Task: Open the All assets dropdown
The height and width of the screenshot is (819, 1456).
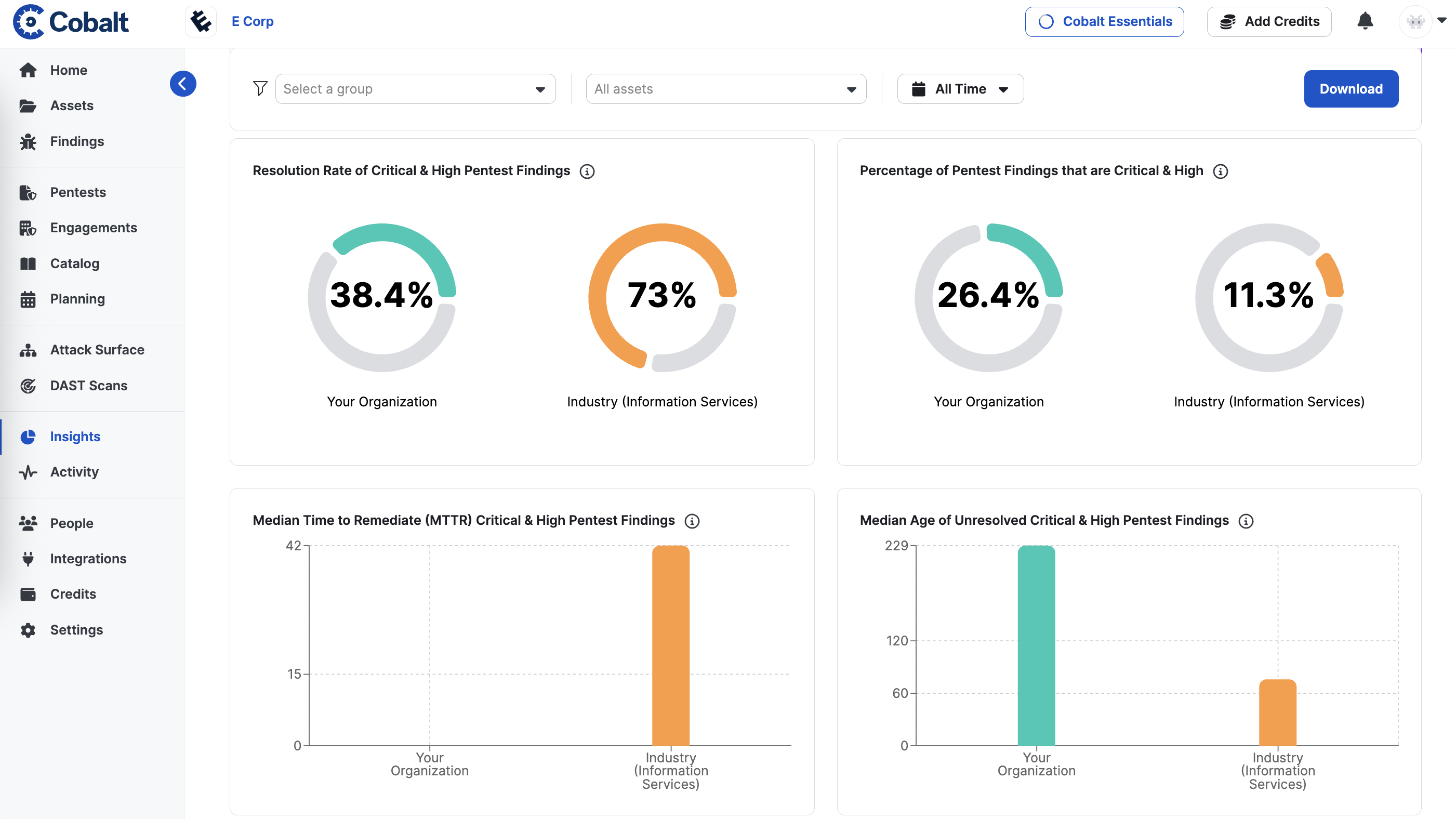Action: pyautogui.click(x=726, y=89)
